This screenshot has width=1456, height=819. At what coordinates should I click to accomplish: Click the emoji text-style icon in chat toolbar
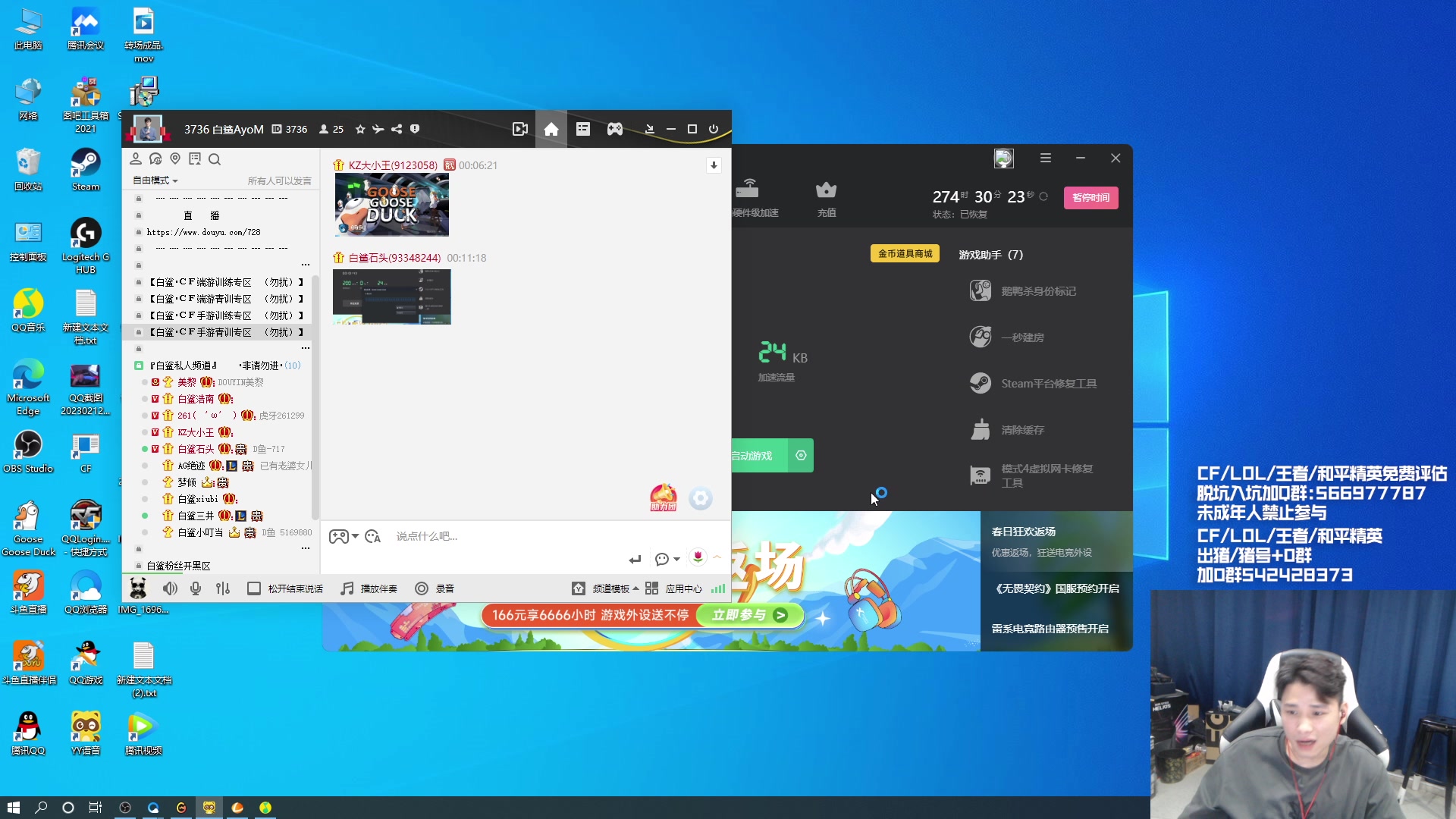[373, 537]
